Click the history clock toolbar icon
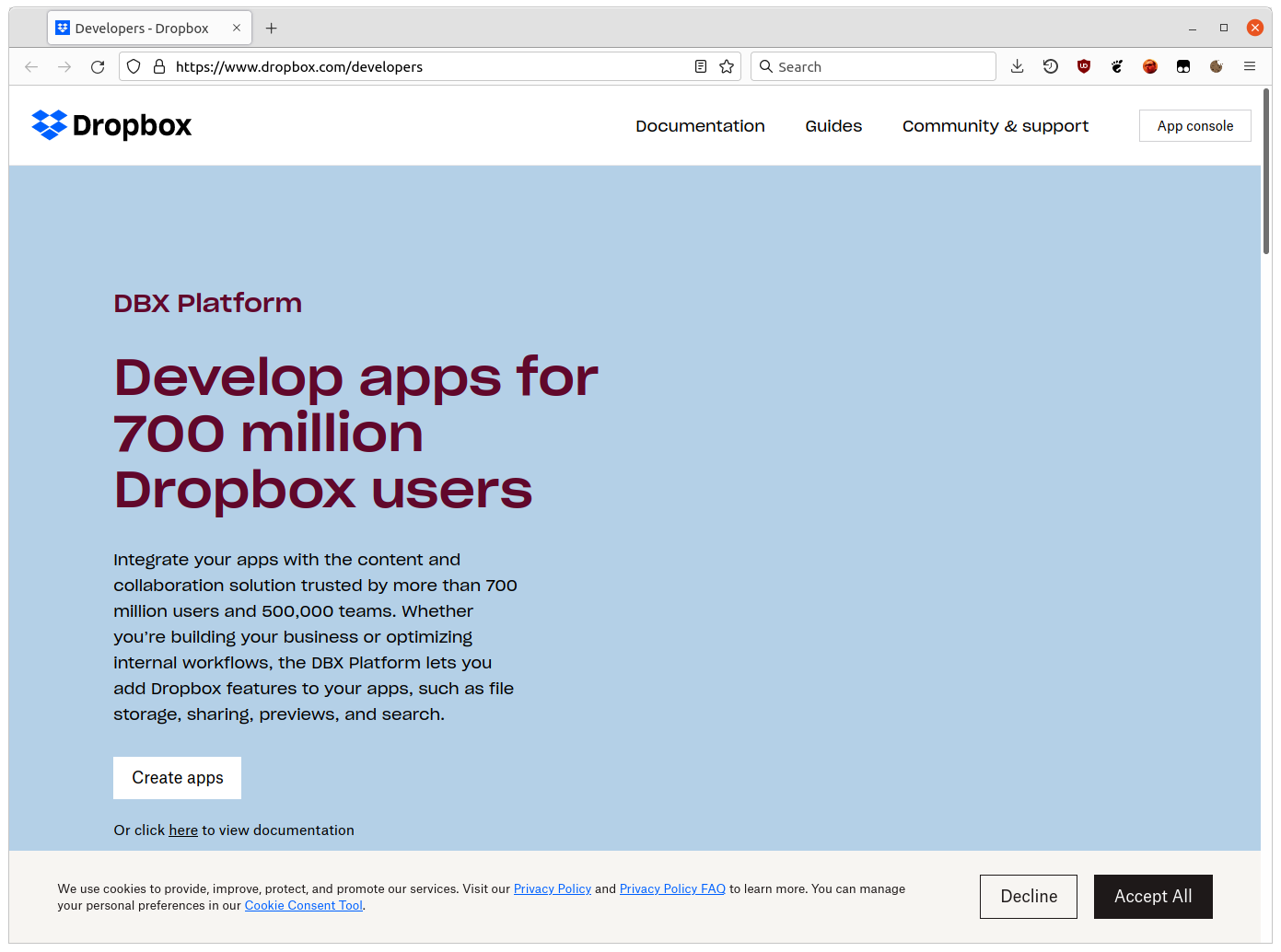 (x=1051, y=66)
